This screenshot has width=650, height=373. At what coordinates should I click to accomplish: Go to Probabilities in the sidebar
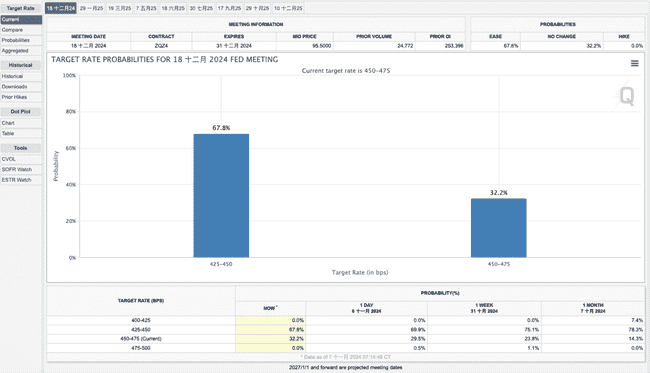tap(21, 40)
